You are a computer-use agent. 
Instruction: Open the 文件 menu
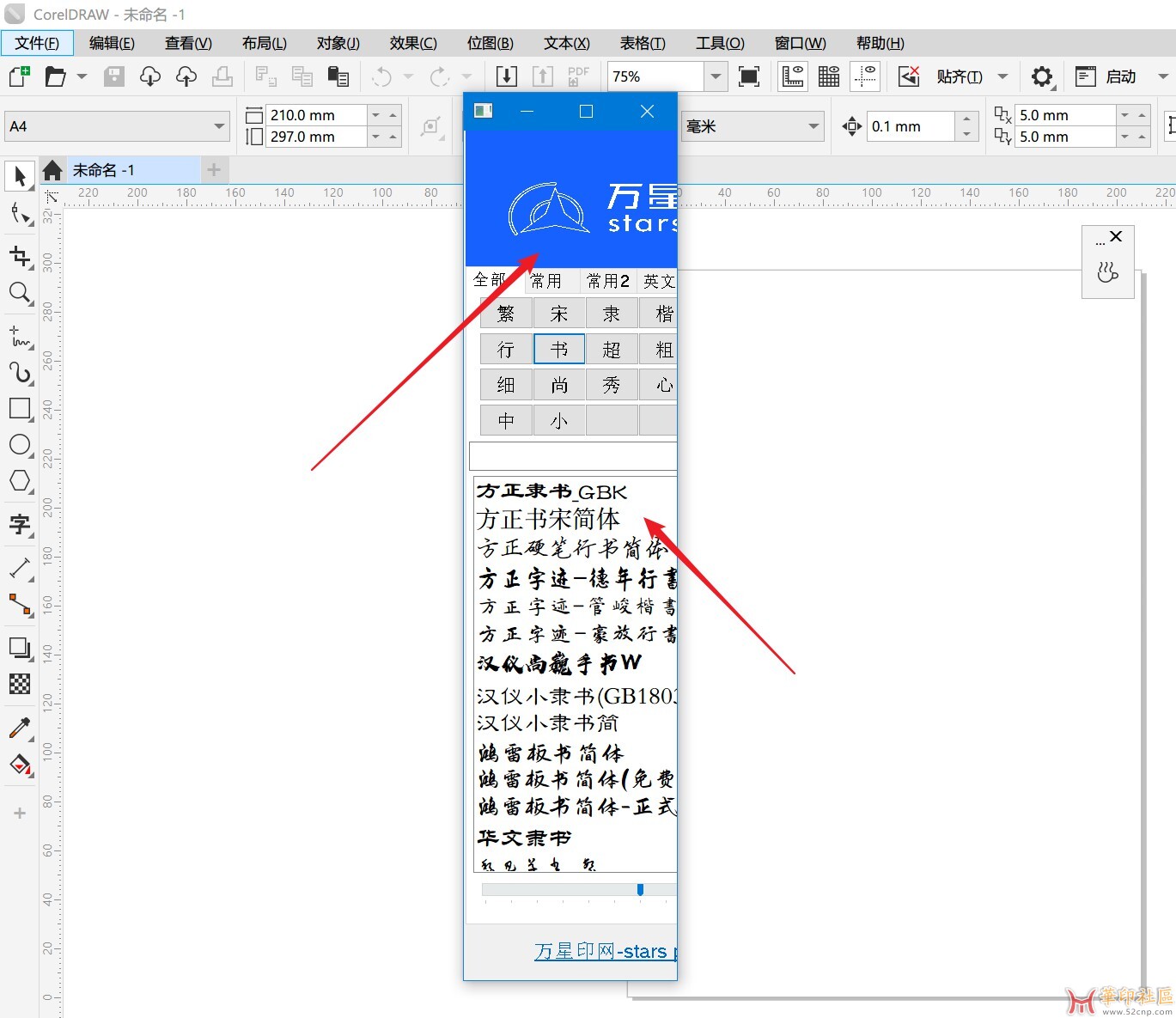pyautogui.click(x=37, y=43)
